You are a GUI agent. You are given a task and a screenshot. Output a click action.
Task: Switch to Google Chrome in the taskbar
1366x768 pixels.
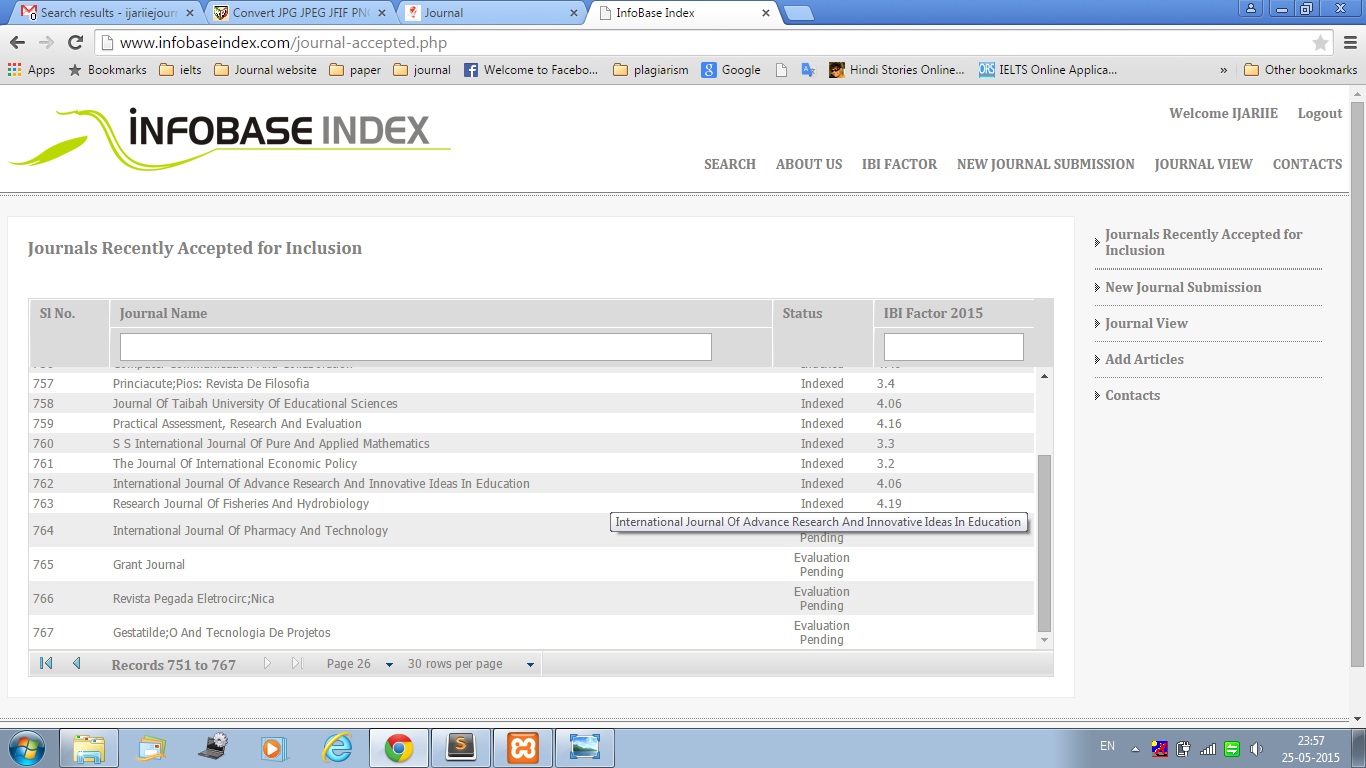point(399,748)
